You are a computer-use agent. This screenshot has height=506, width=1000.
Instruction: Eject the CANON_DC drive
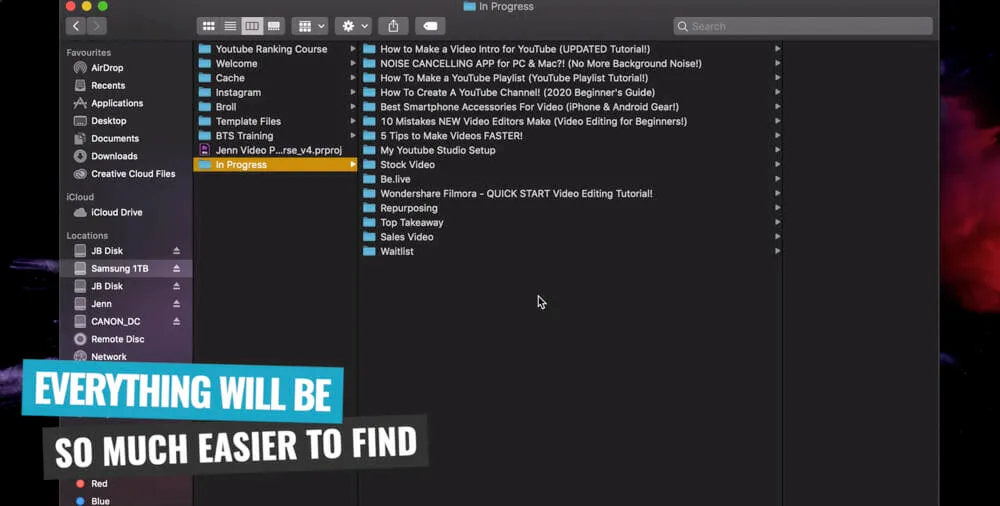point(176,322)
